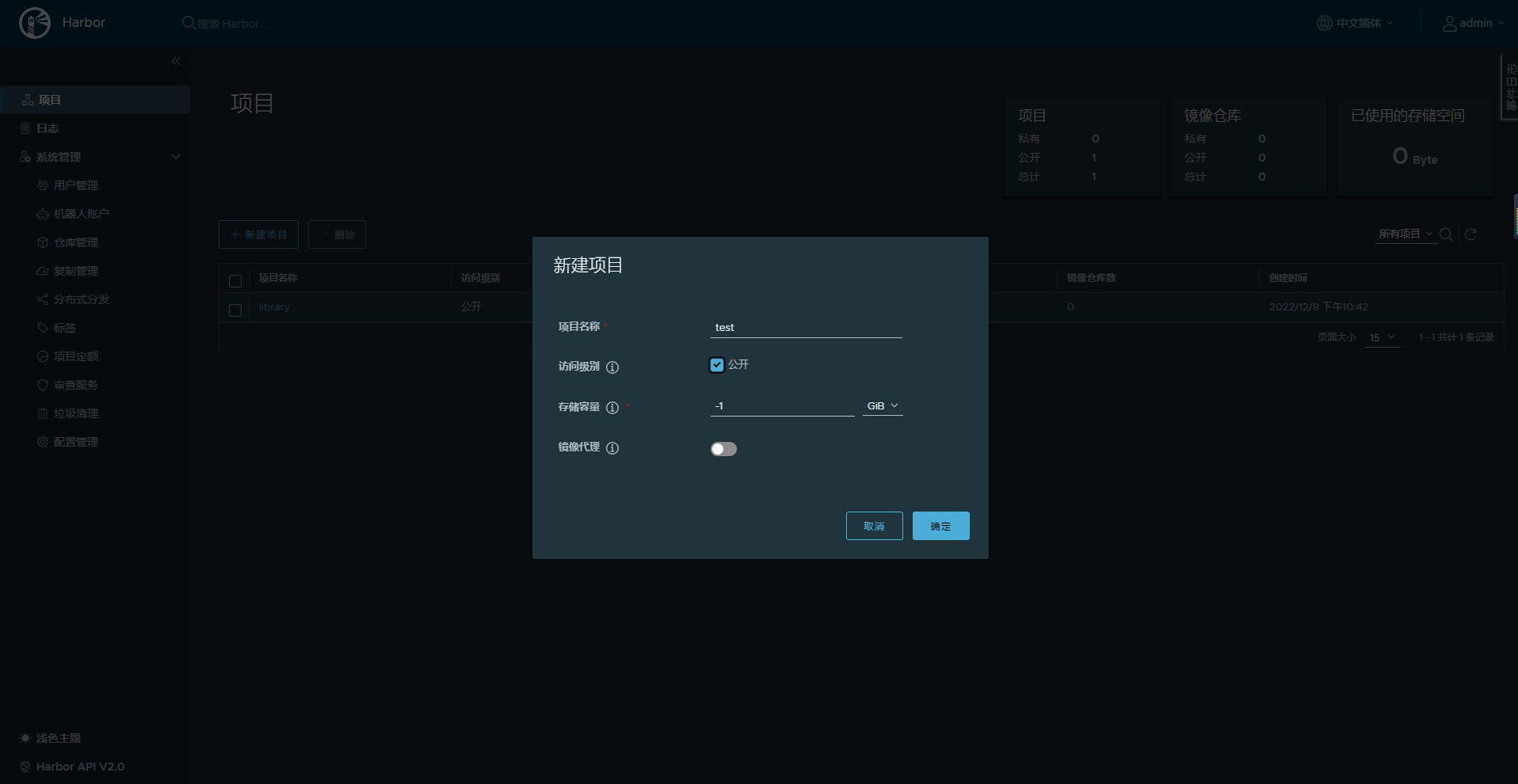Click the 机器人账户 robot icon
Viewport: 1518px width, 784px height.
coord(43,214)
